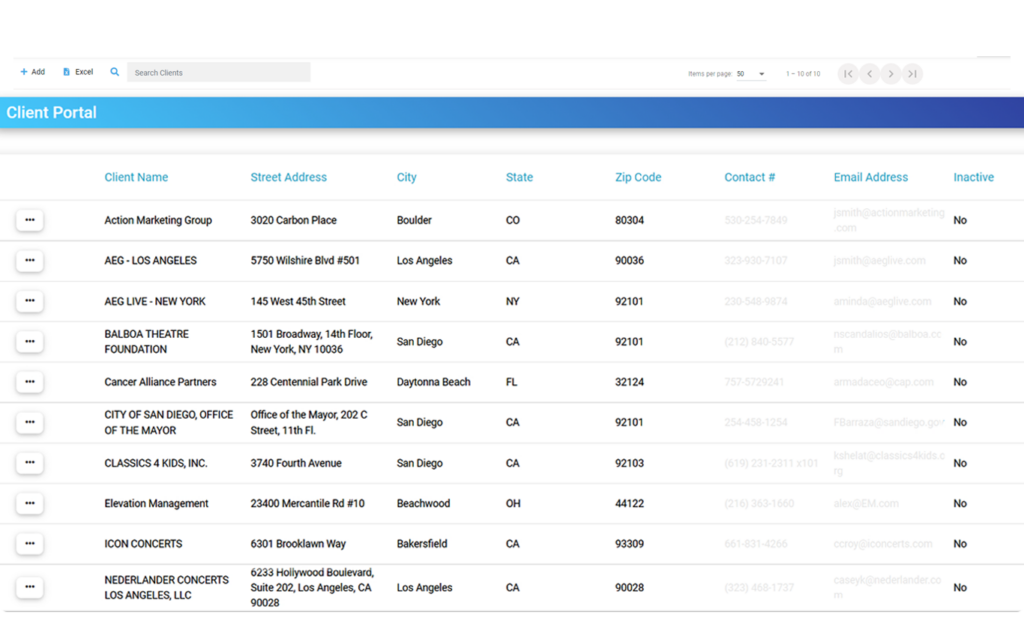Go to the previous page
Image resolution: width=1024 pixels, height=642 pixels.
[869, 73]
